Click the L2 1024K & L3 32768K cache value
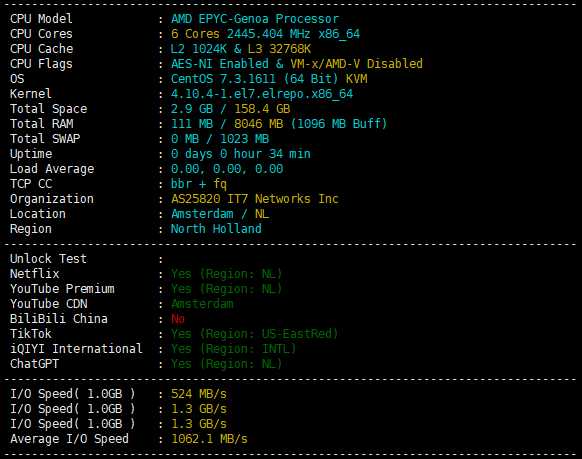This screenshot has height=459, width=582. 241,49
